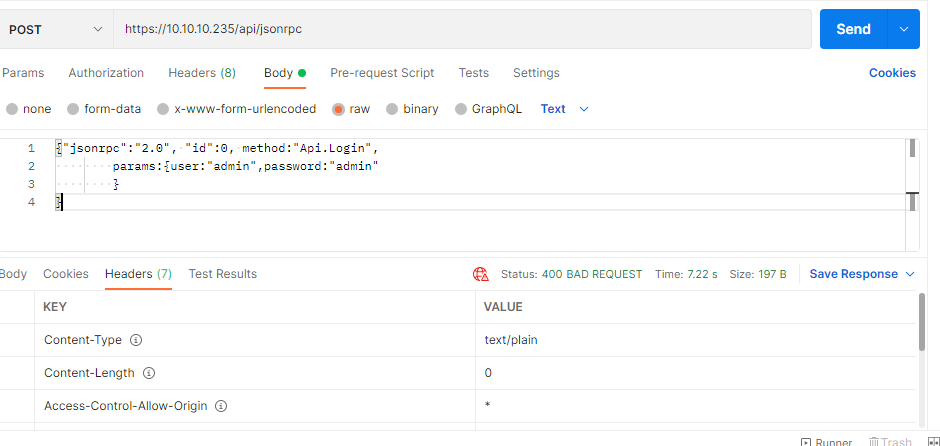Screen dimensions: 940x446
Task: Open the POST method dropdown
Action: tap(55, 29)
